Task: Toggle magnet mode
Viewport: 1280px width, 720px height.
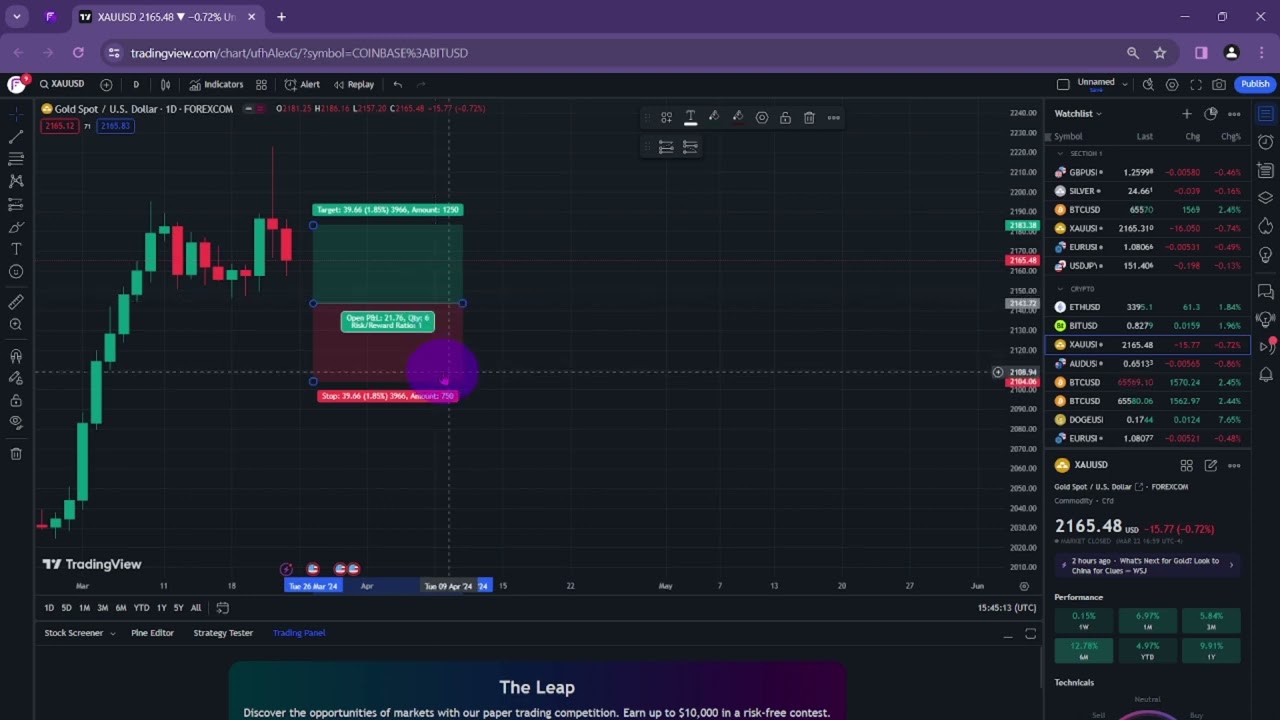Action: [16, 356]
